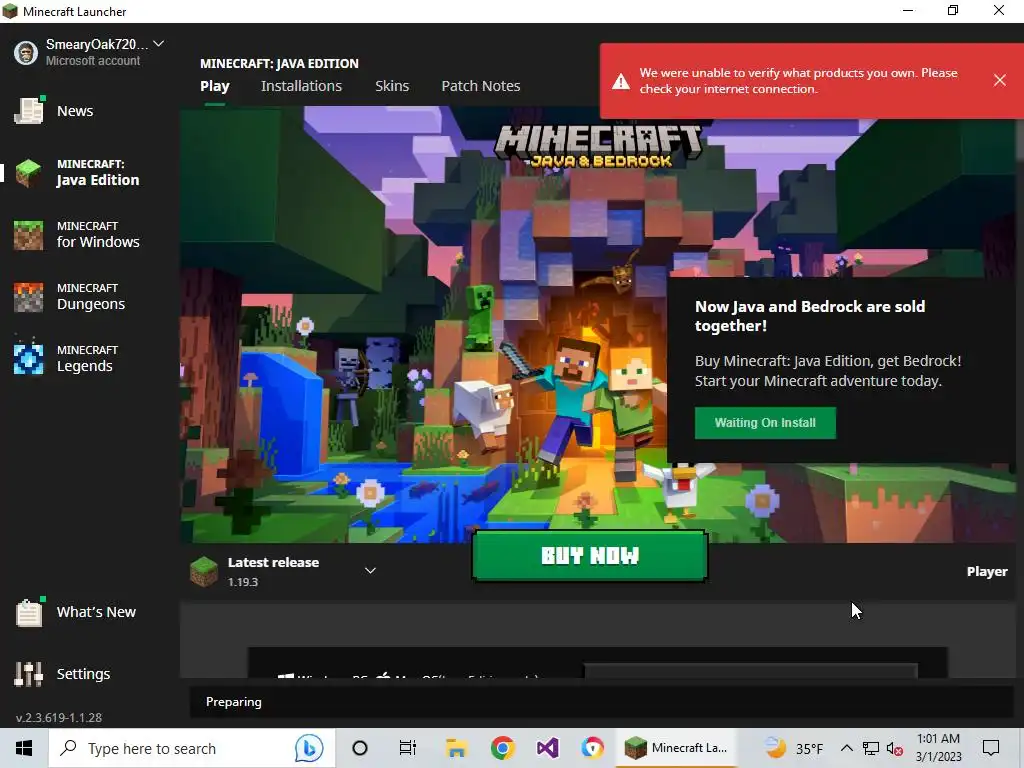Open Visual Studio from taskbar
1024x768 pixels.
click(547, 748)
